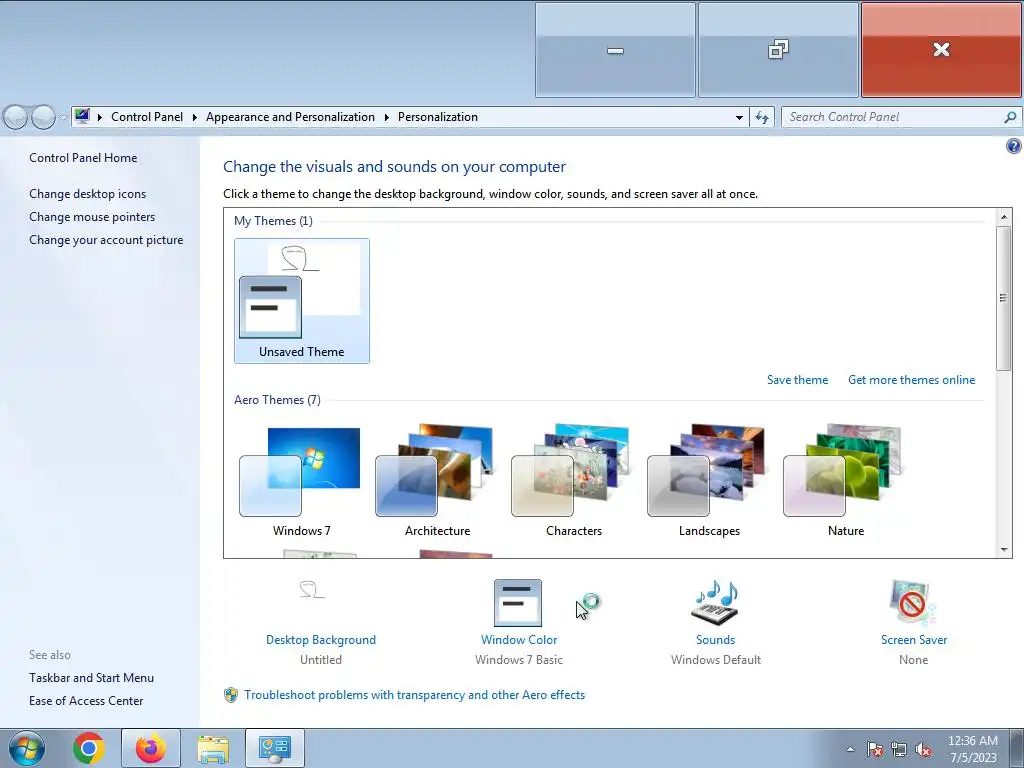The image size is (1024, 768).
Task: Click the themes list scrollbar thumb
Action: tap(1004, 298)
